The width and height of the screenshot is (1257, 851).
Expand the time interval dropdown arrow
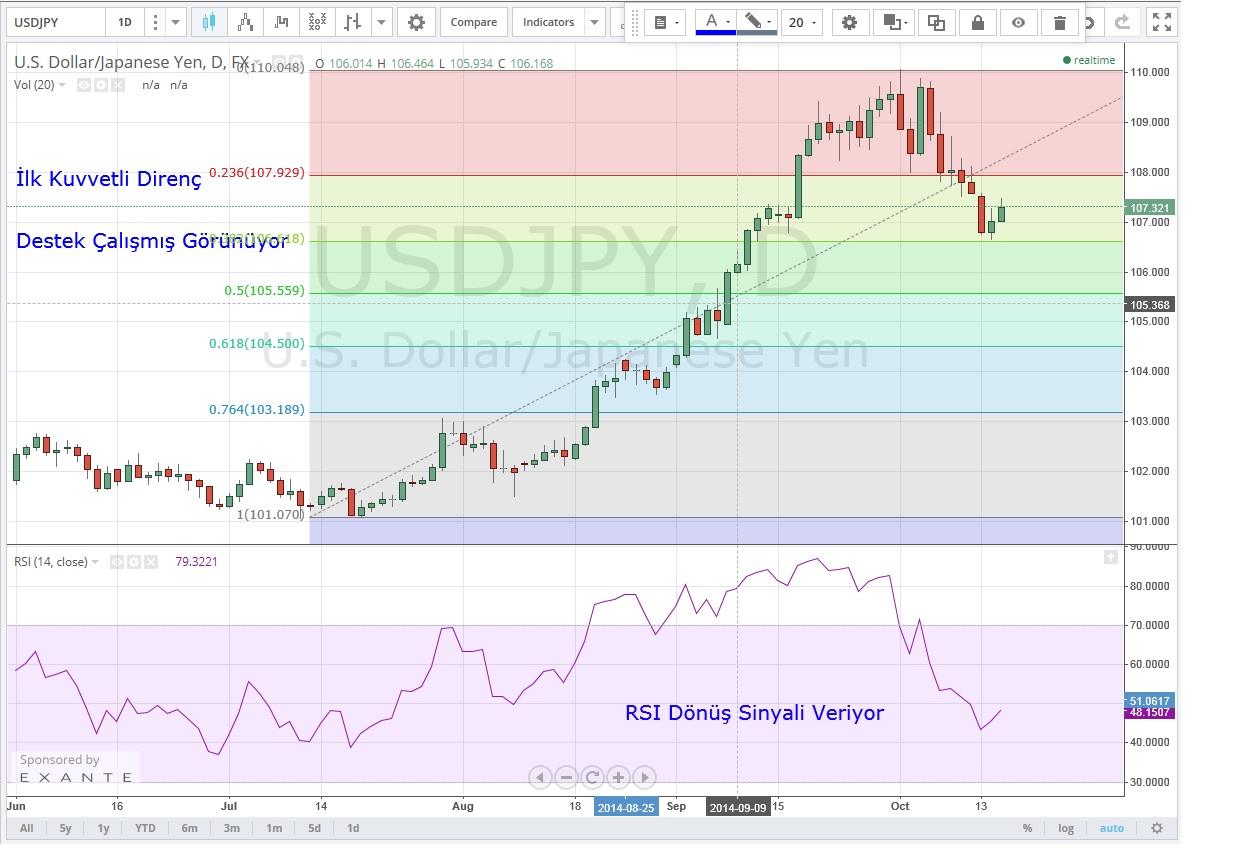176,22
